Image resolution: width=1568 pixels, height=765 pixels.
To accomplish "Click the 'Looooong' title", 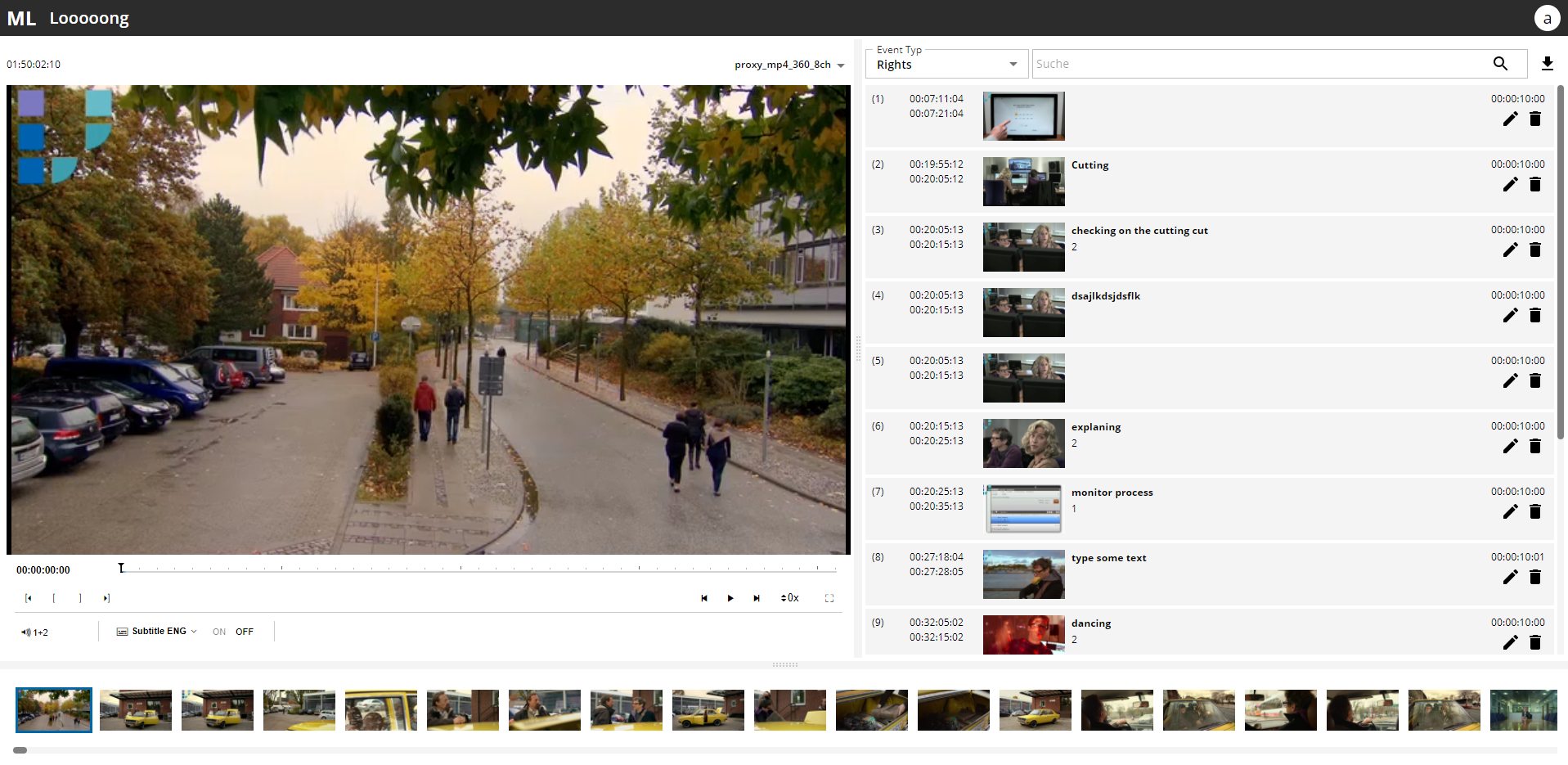I will pyautogui.click(x=89, y=18).
